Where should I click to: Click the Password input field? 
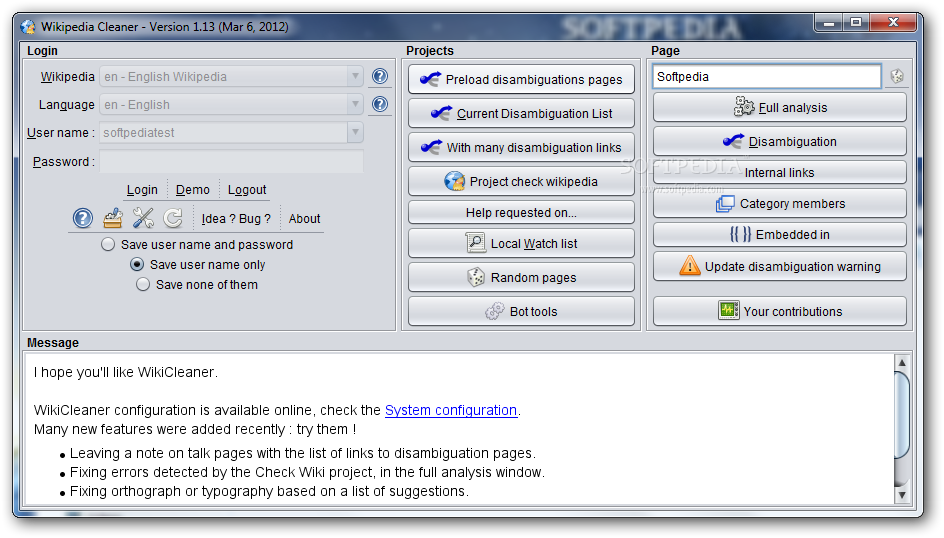[x=231, y=161]
